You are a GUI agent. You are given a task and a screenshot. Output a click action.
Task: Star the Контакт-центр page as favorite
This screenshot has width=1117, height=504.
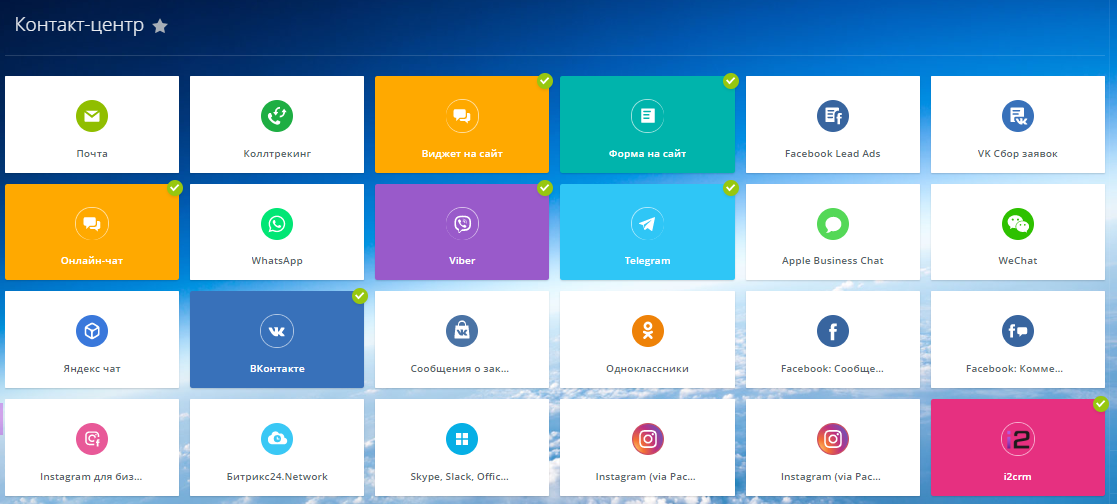point(160,27)
